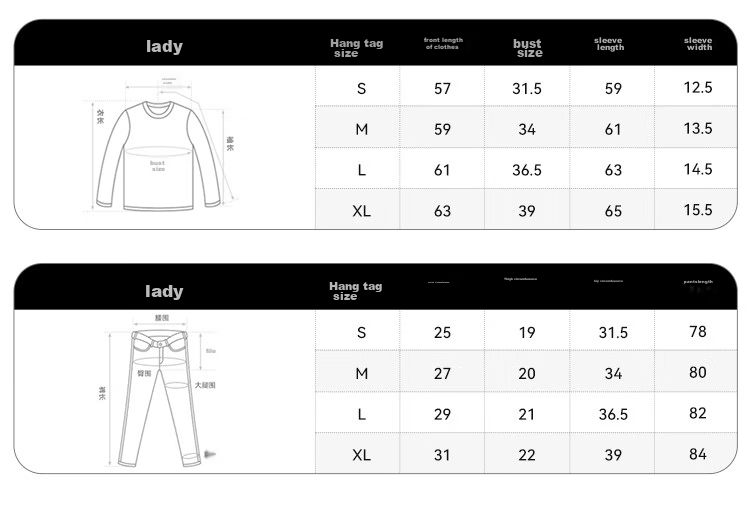The width and height of the screenshot is (750, 509).
Task: Select the 'bust size' column header
Action: [528, 48]
